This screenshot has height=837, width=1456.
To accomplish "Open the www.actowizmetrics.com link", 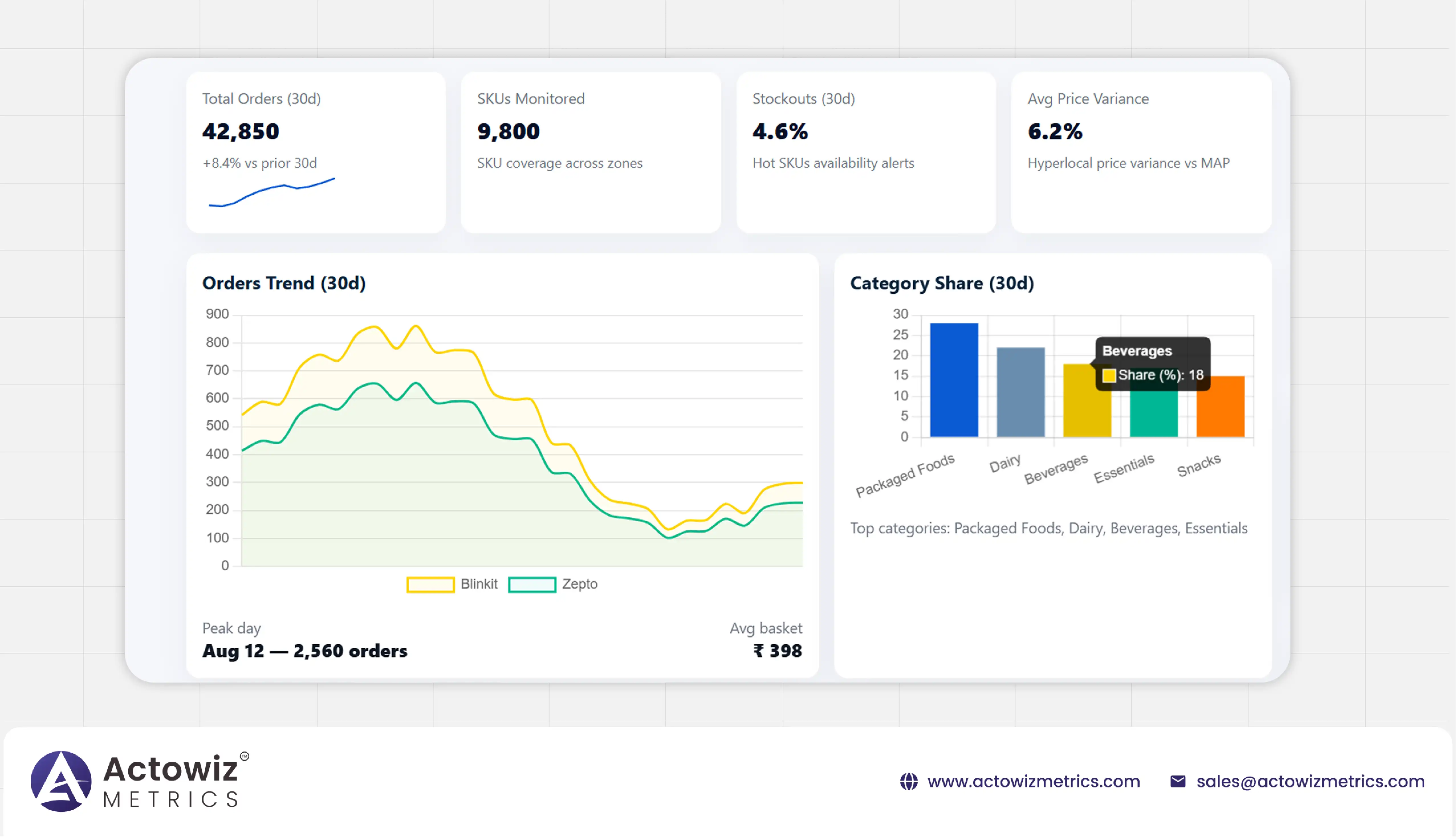I will (x=1033, y=781).
